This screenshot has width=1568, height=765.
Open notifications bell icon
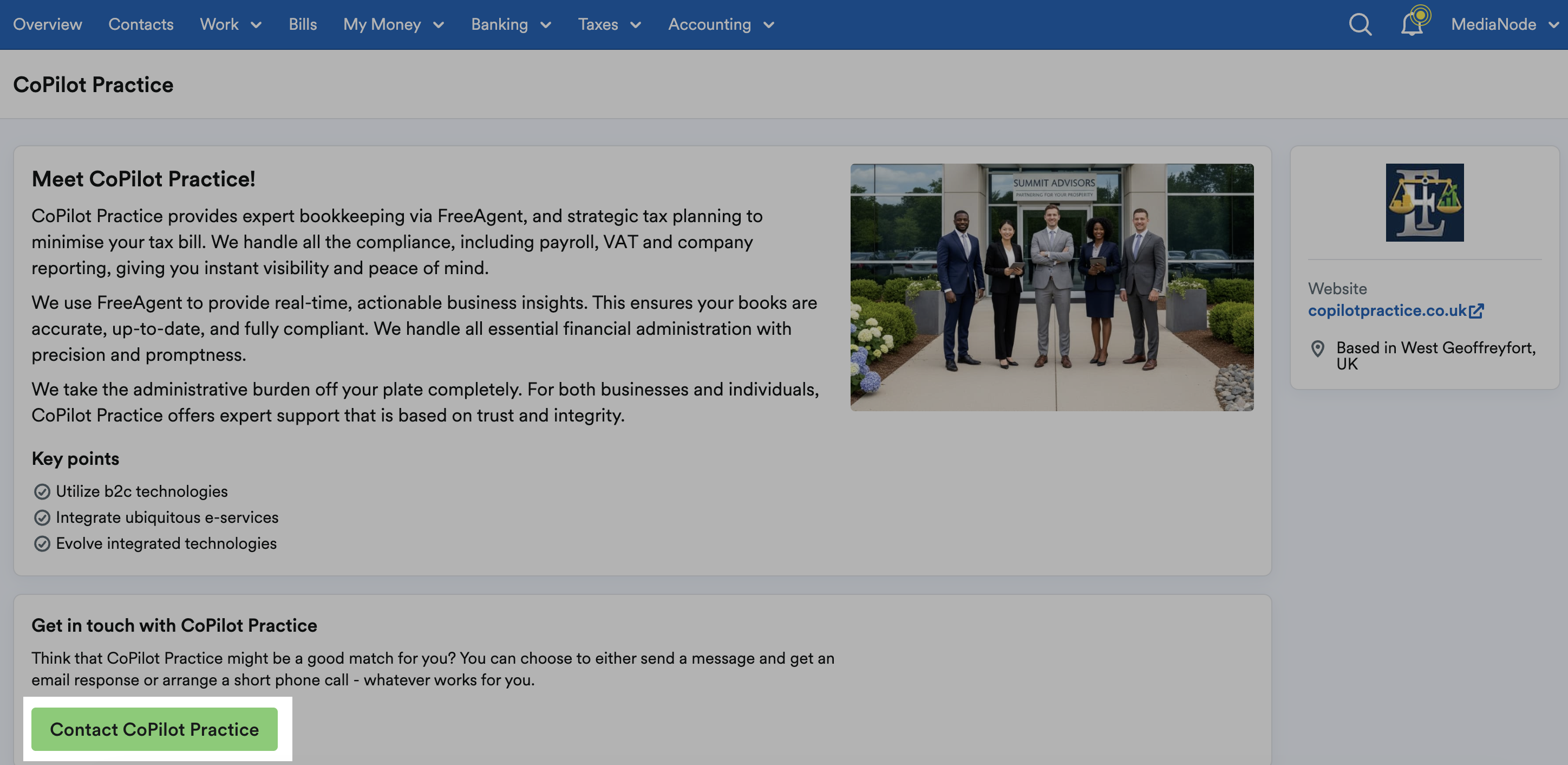pos(1413,24)
